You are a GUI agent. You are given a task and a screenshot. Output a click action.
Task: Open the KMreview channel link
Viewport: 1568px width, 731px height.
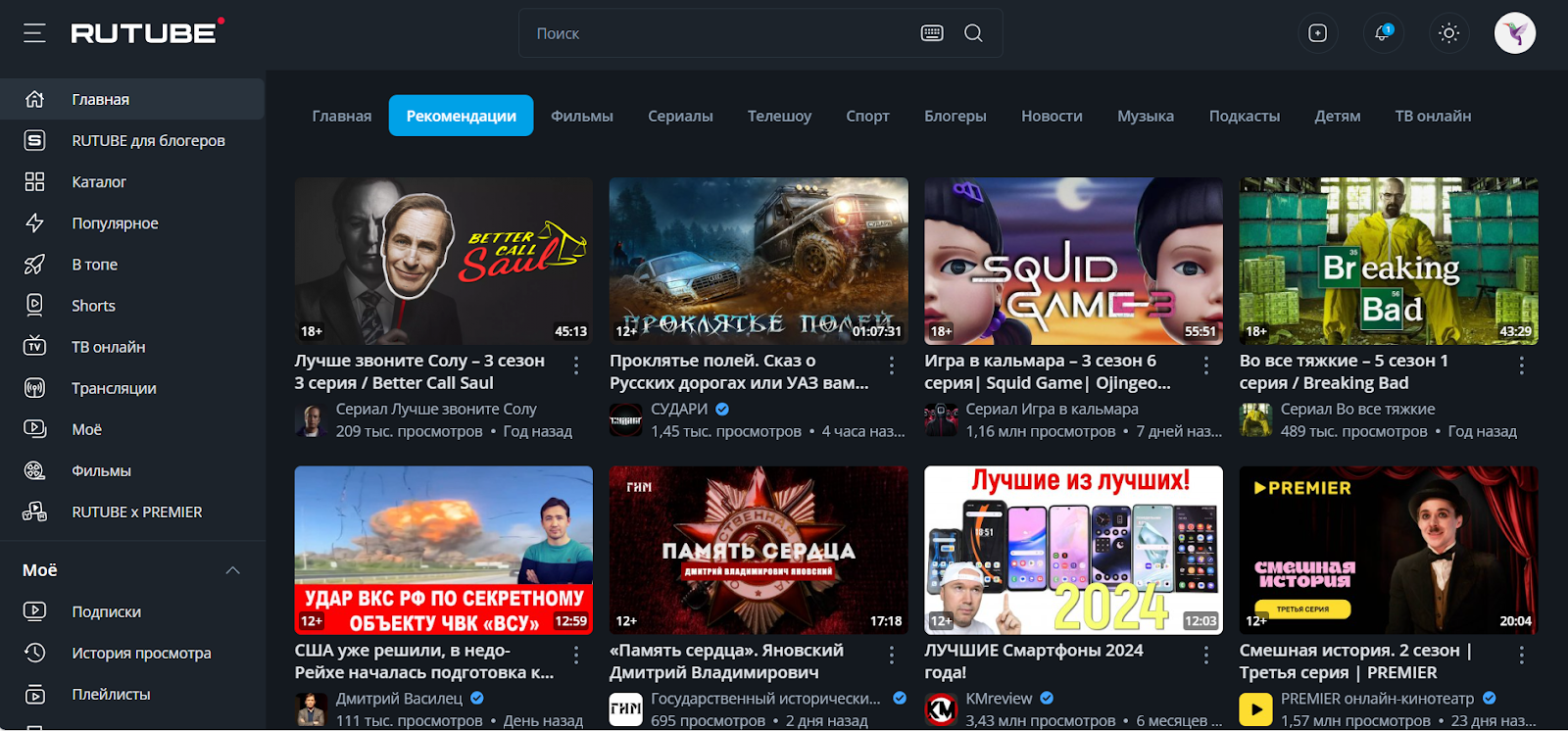[x=999, y=698]
